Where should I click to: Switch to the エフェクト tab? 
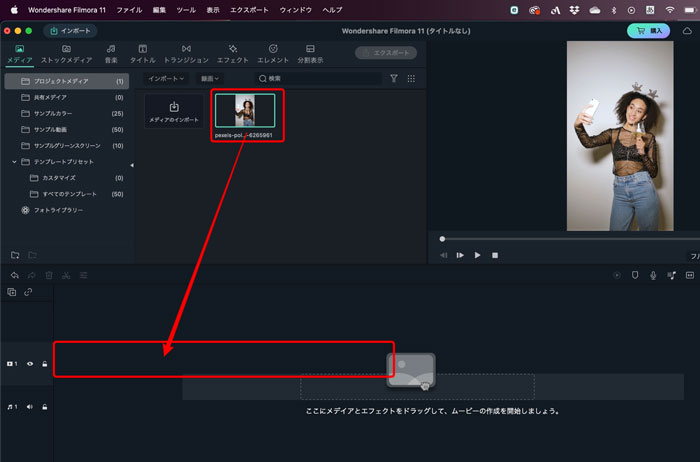point(233,54)
